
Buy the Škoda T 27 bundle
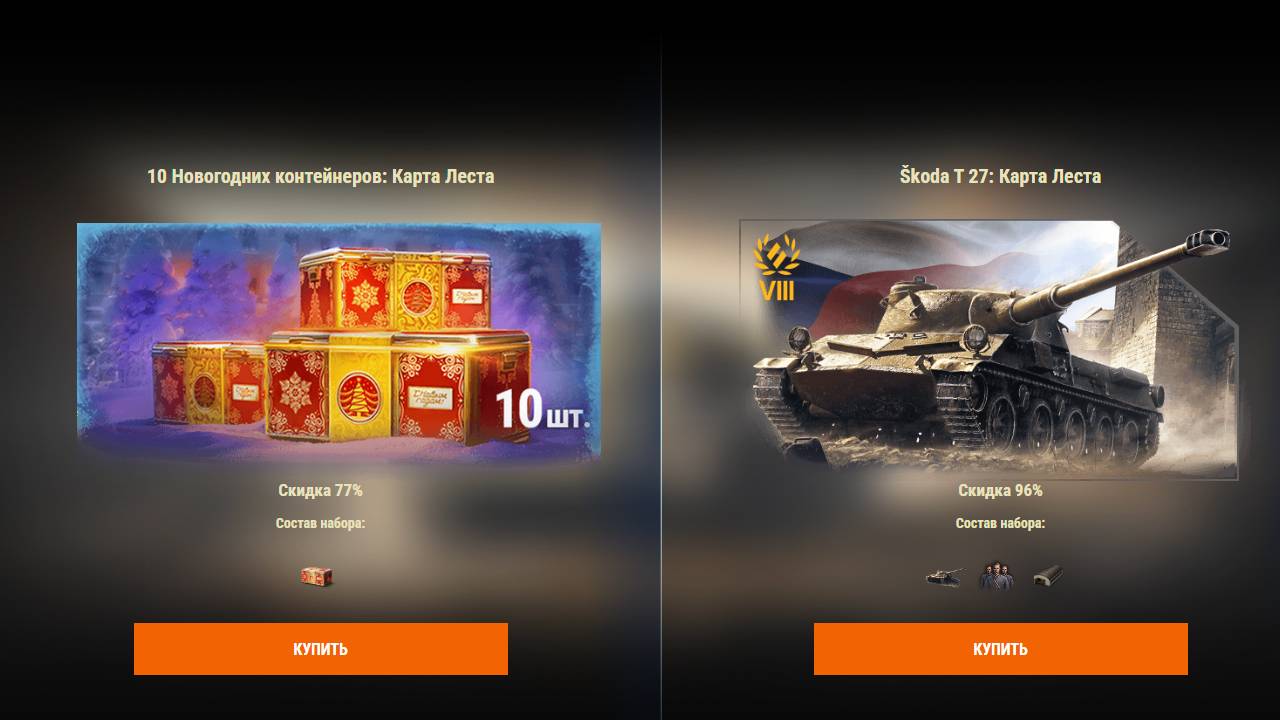click(1001, 649)
